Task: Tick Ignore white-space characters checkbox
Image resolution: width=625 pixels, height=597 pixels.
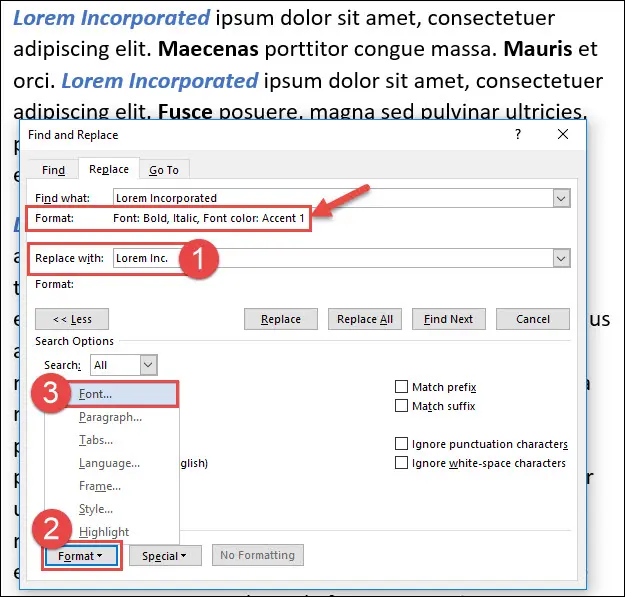Action: click(401, 463)
